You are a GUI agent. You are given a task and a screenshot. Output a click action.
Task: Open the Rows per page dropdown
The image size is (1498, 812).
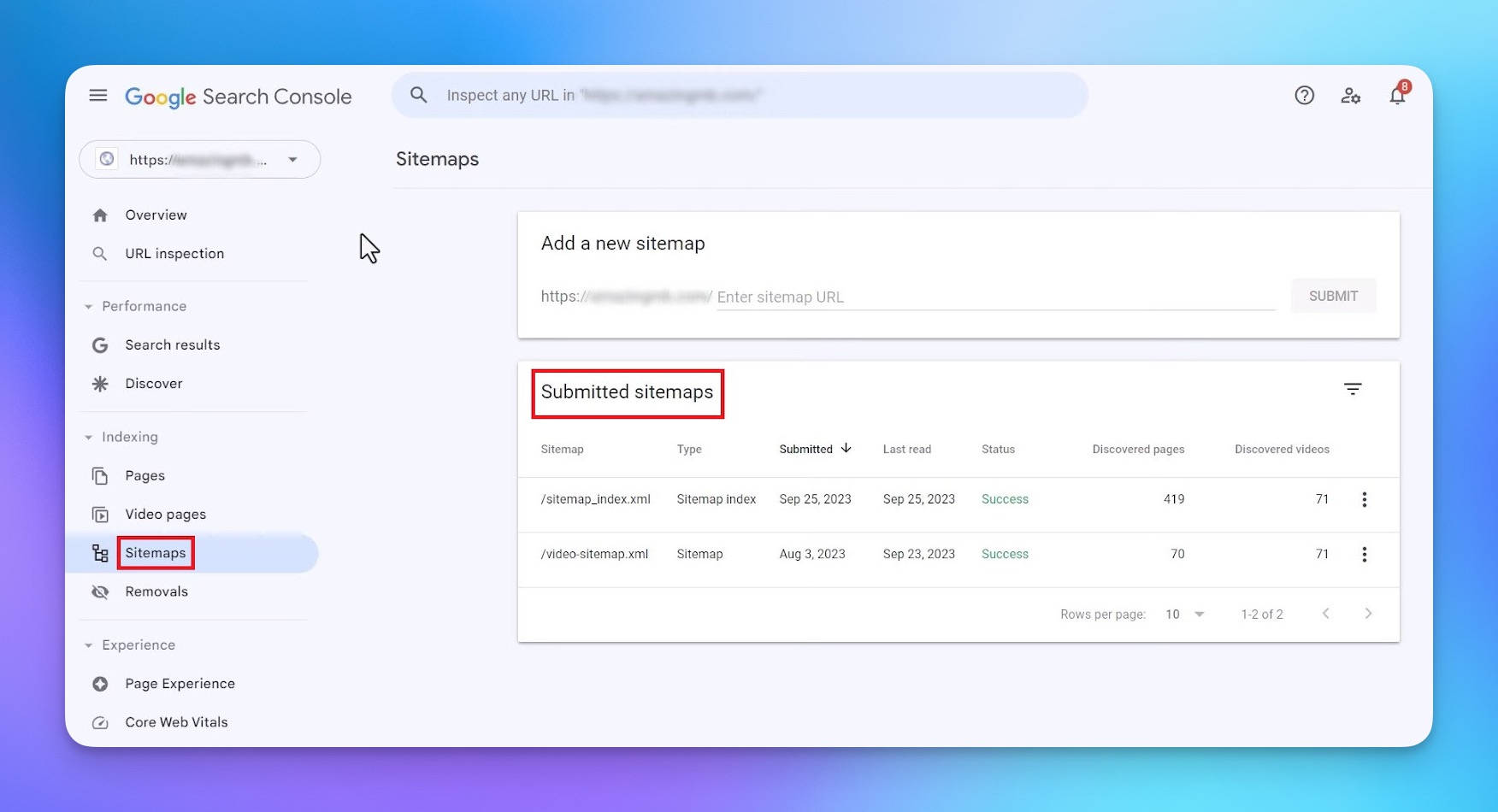tap(1185, 614)
